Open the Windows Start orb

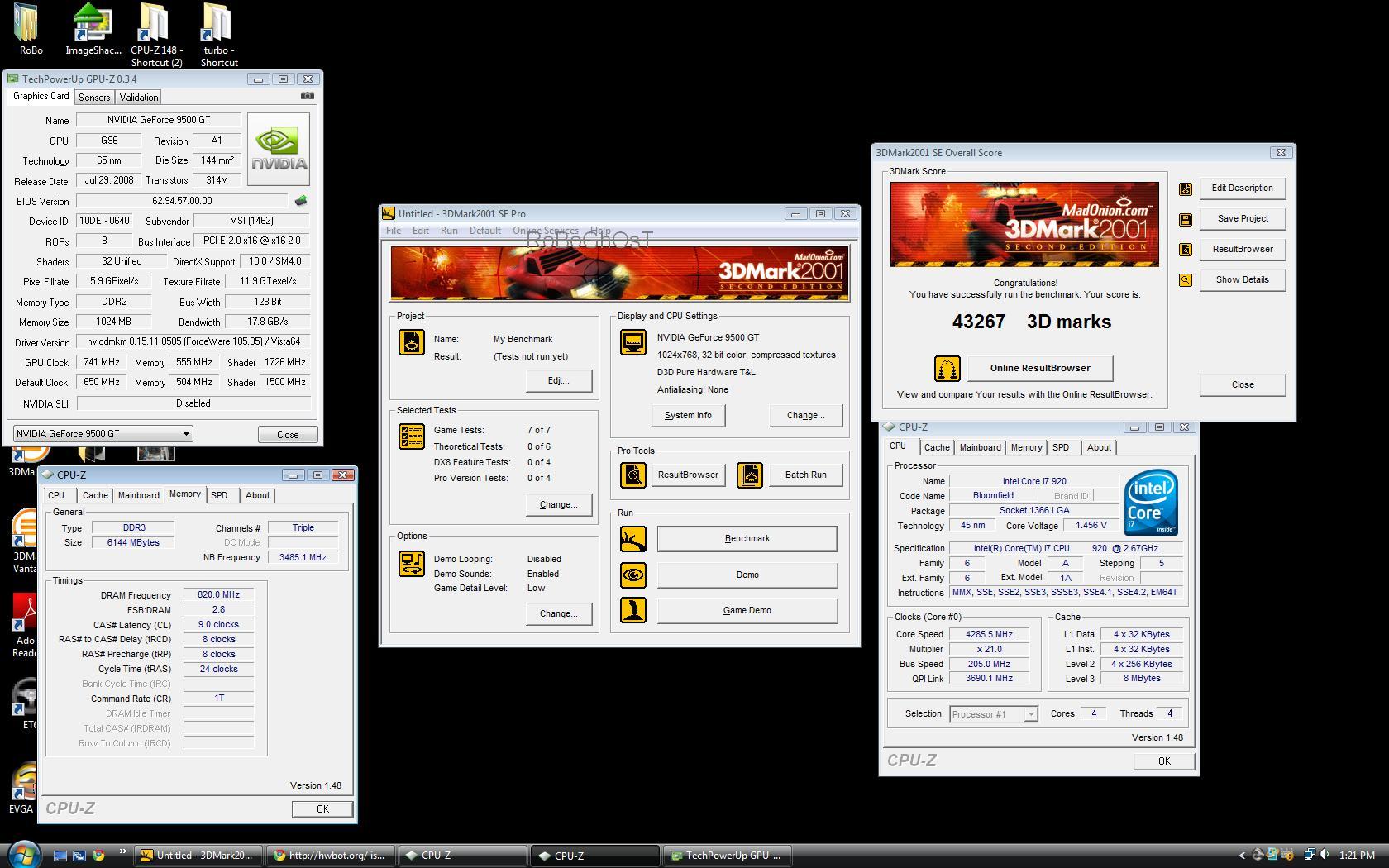tap(22, 854)
